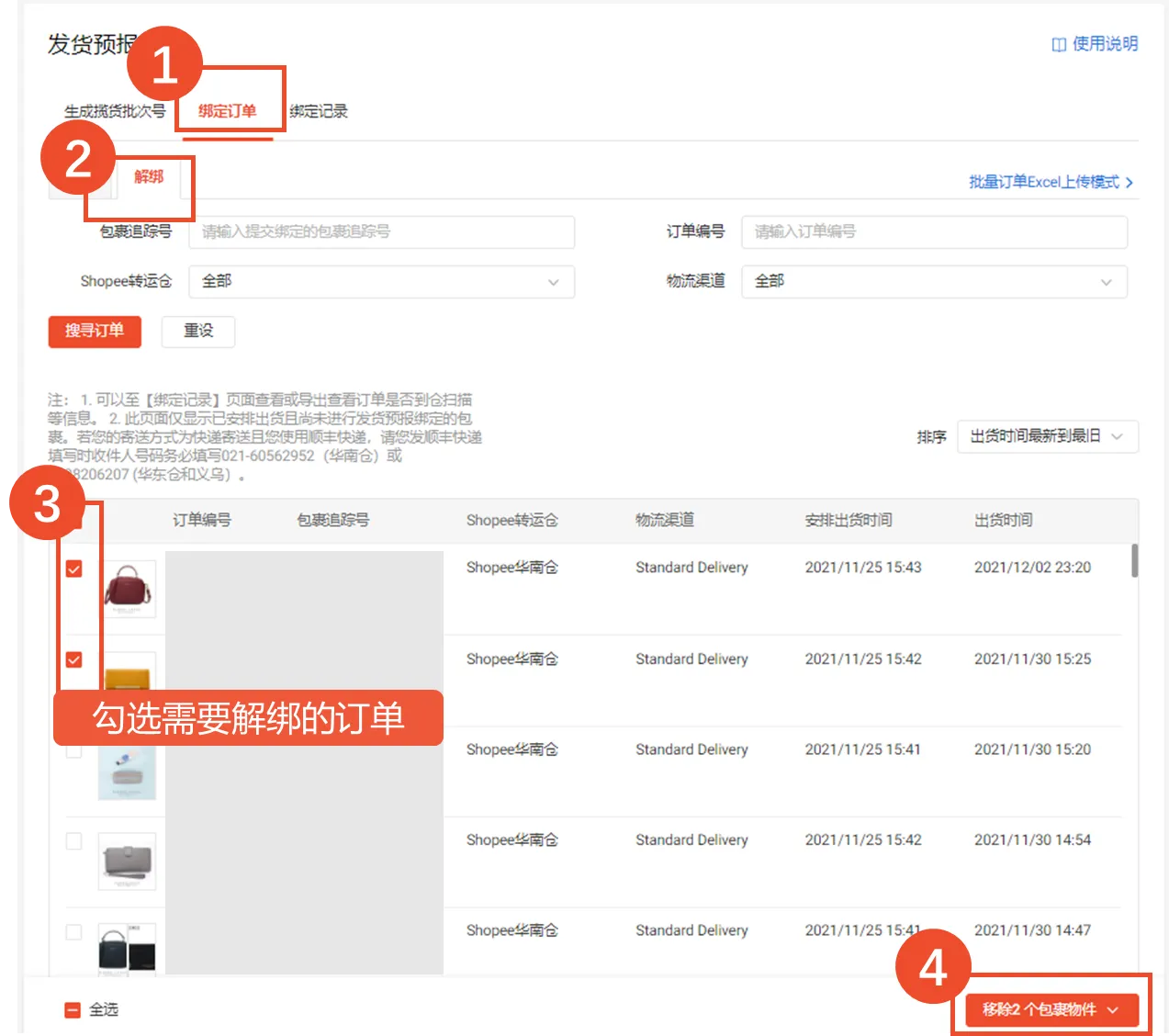Open the 排序 sorting dropdown
Viewport: 1169px width, 1036px height.
pos(1047,436)
